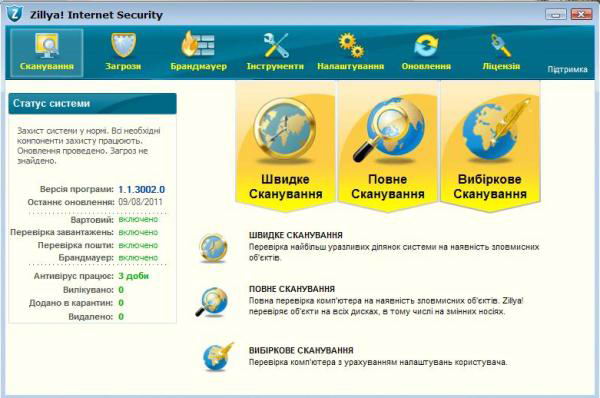Image resolution: width=600 pixels, height=398 pixels.
Task: Click the system protection status message
Action: pos(89,145)
